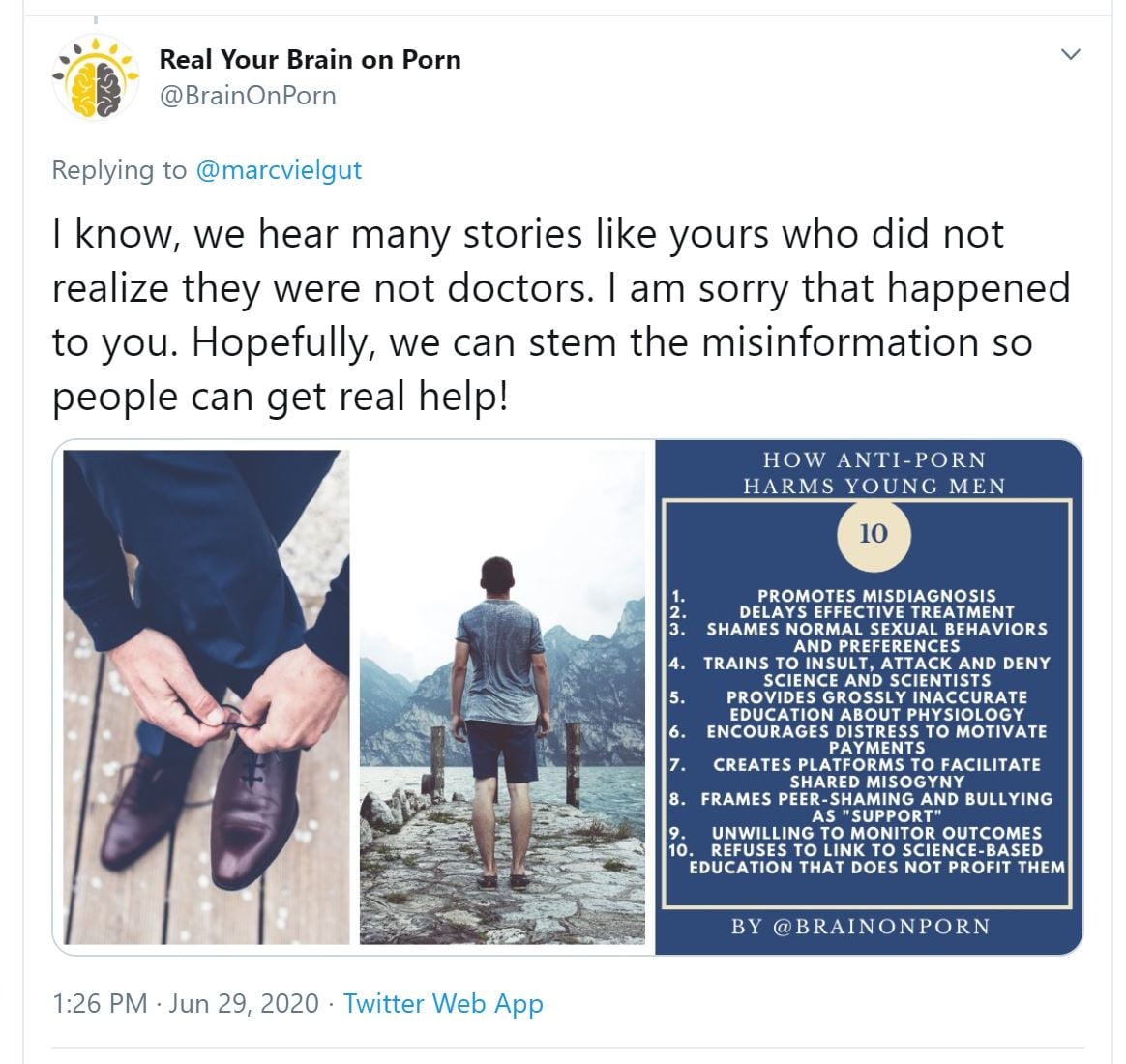Open the Twitter Web App source link

click(x=443, y=1003)
